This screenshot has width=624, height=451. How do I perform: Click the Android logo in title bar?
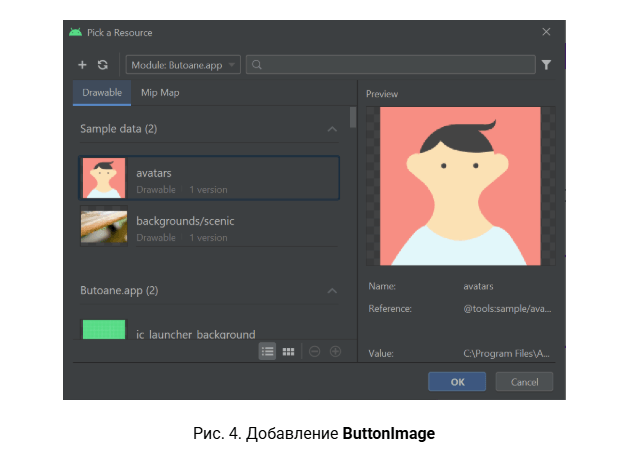coord(76,32)
